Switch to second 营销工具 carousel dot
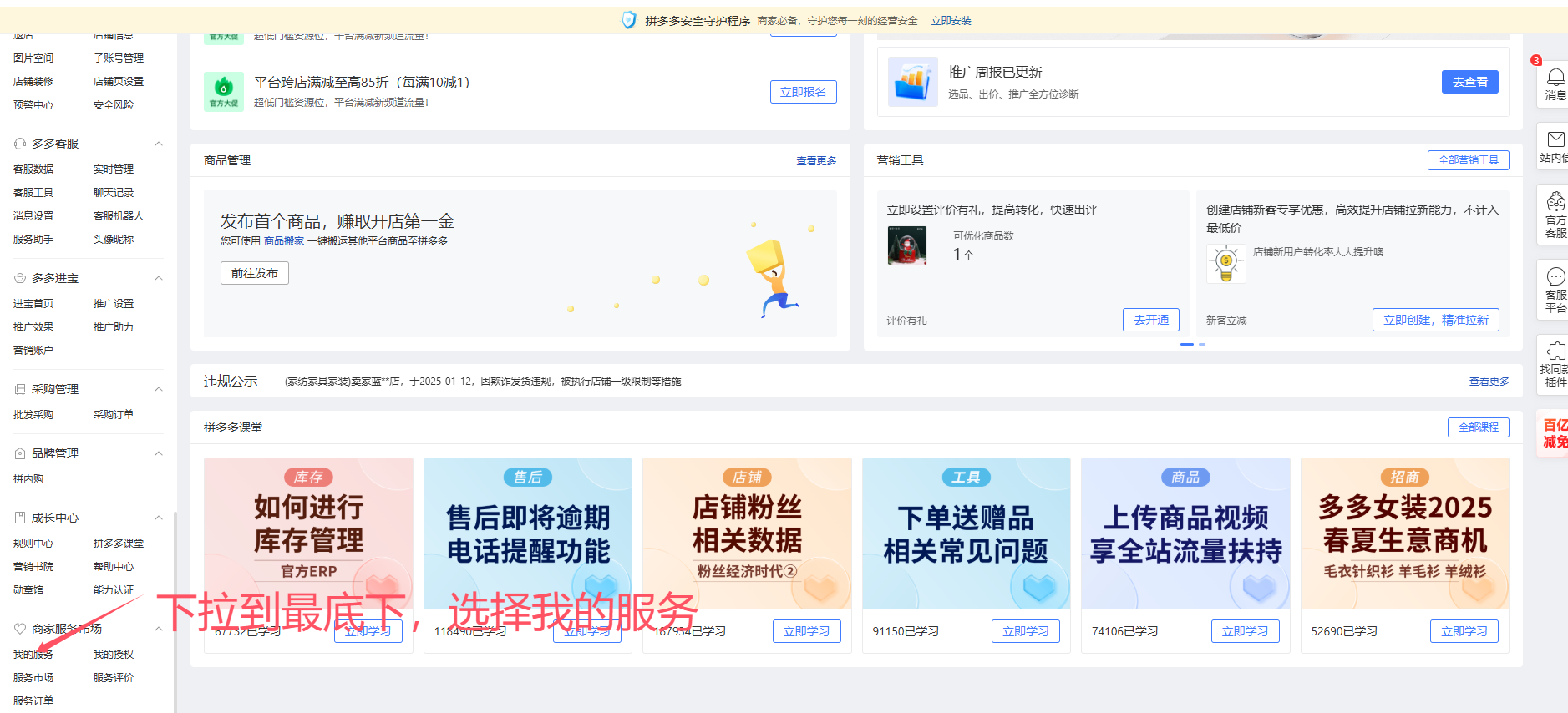Image resolution: width=1568 pixels, height=713 pixels. coord(1202,344)
